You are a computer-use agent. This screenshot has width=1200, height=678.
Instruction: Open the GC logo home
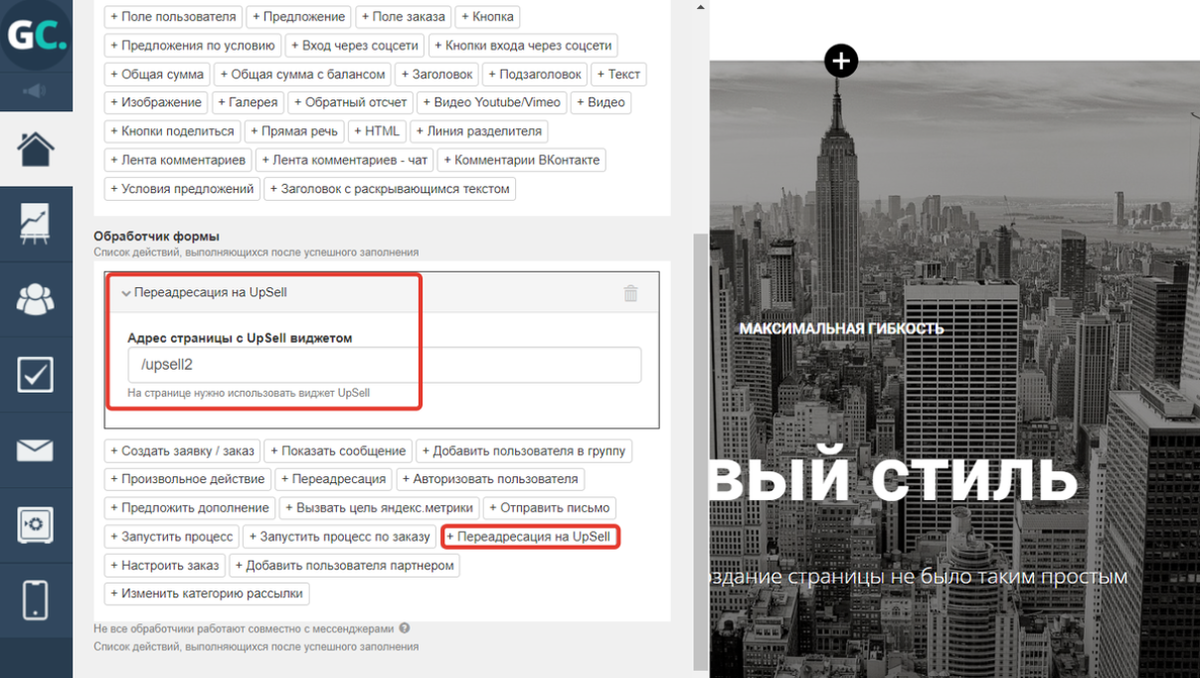point(36,35)
